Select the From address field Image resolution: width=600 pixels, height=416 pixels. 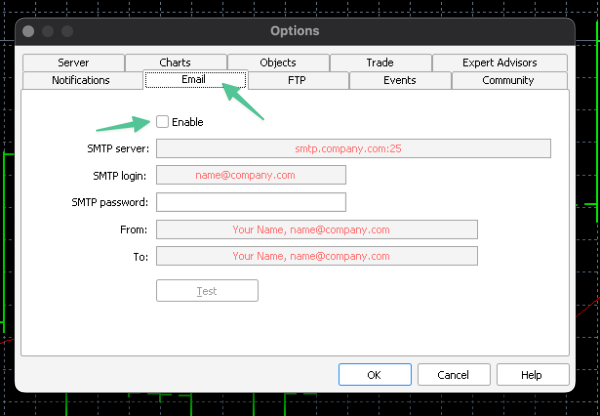coord(317,229)
